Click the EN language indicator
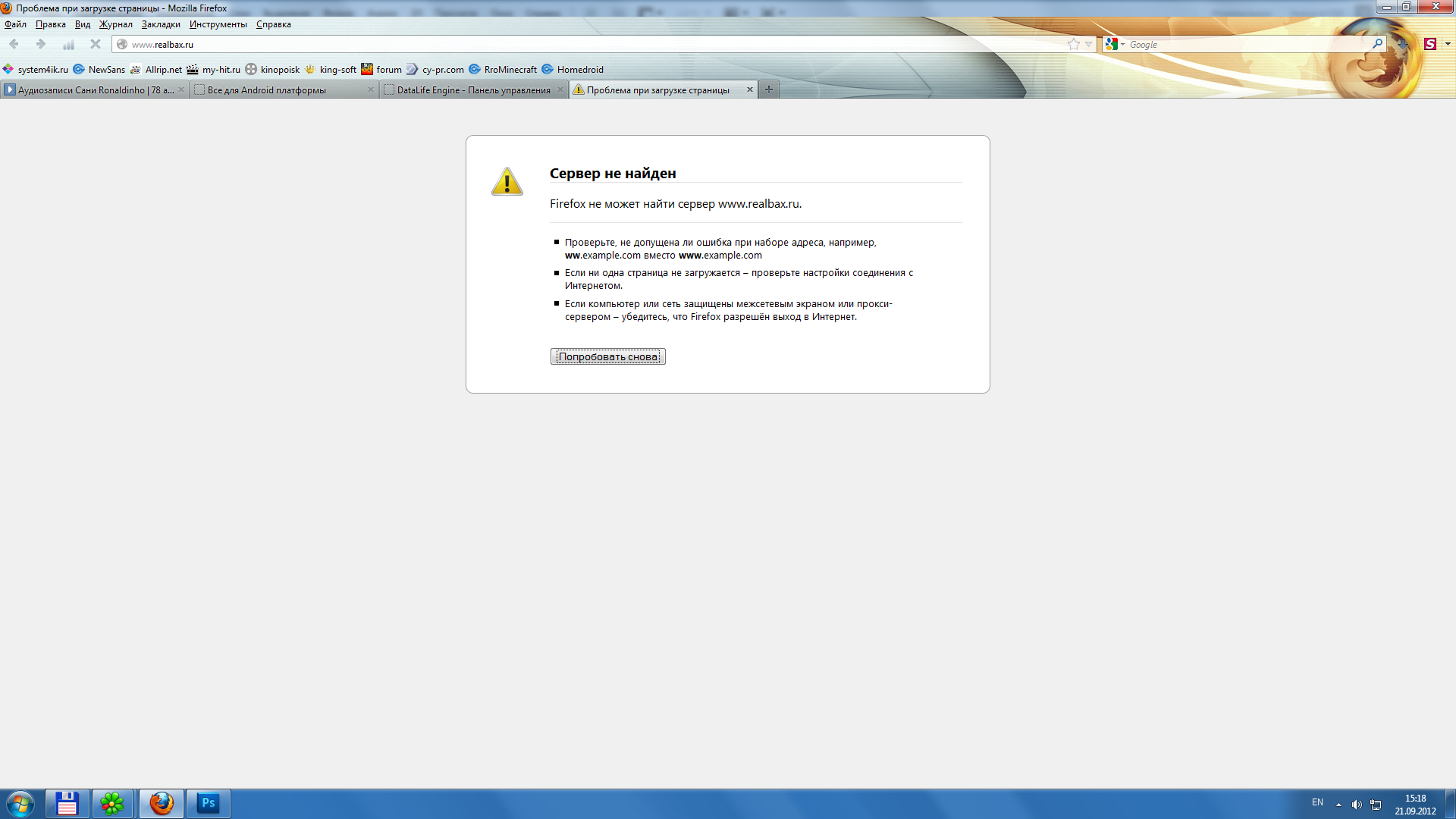1456x819 pixels. (1317, 802)
